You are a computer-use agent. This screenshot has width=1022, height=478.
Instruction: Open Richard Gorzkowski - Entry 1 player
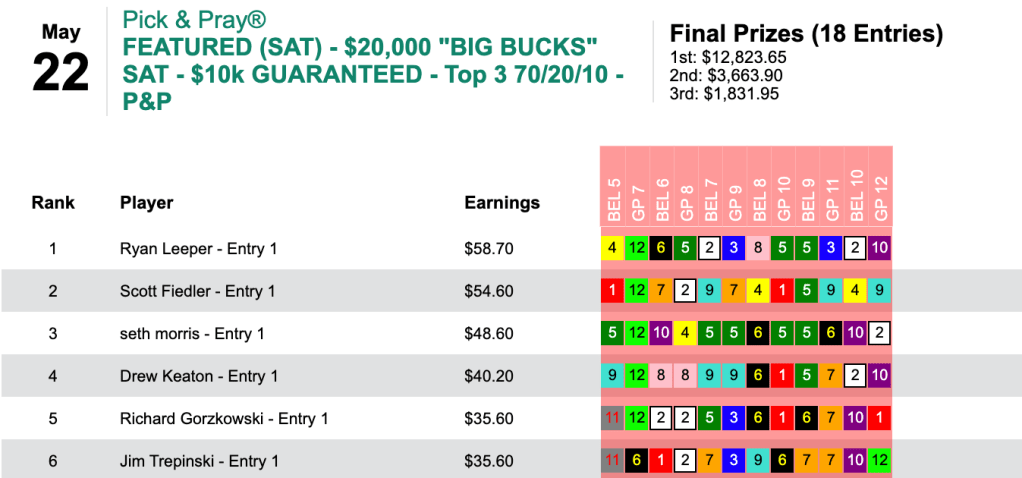[x=224, y=419]
